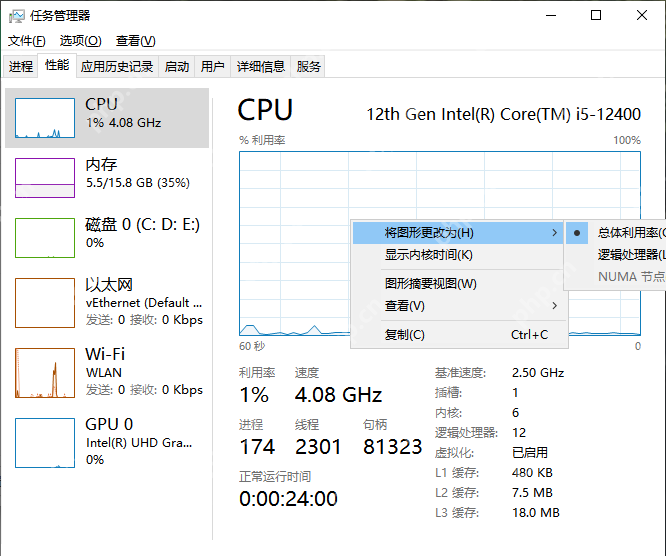Switch to the 详细信息 tab

[260, 67]
